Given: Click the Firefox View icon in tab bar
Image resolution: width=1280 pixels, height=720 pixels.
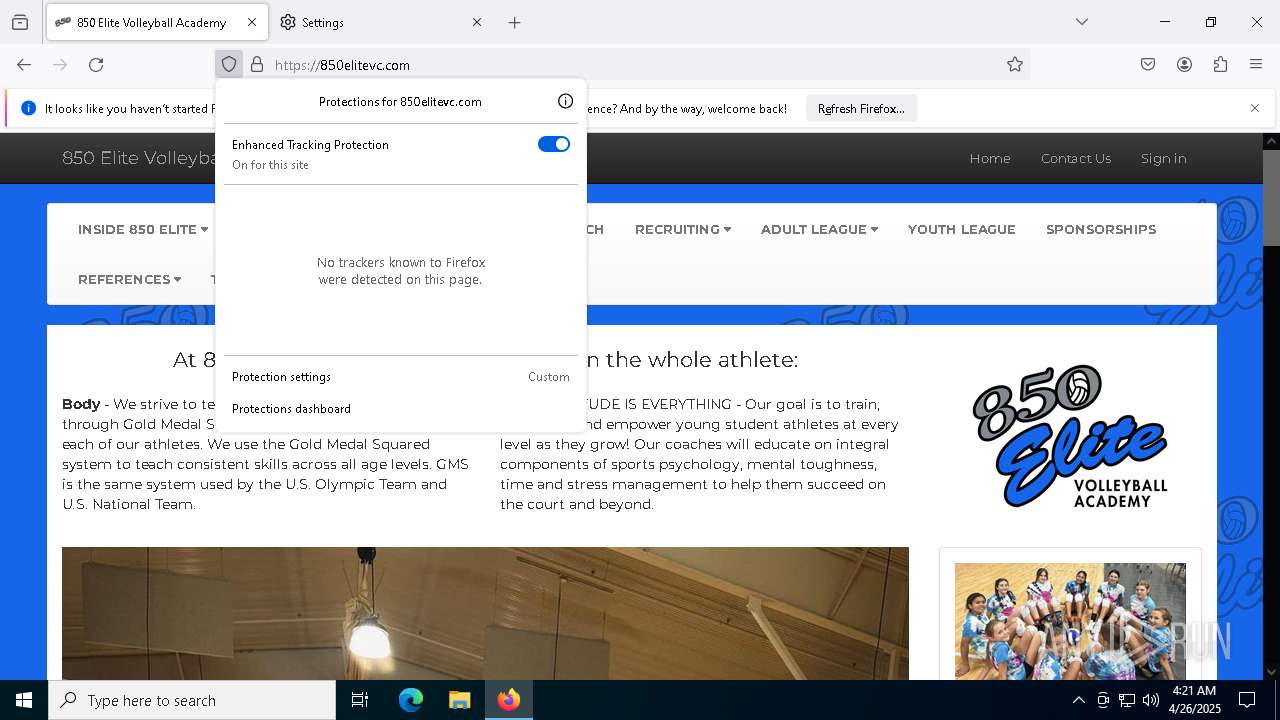Looking at the screenshot, I should (x=20, y=22).
